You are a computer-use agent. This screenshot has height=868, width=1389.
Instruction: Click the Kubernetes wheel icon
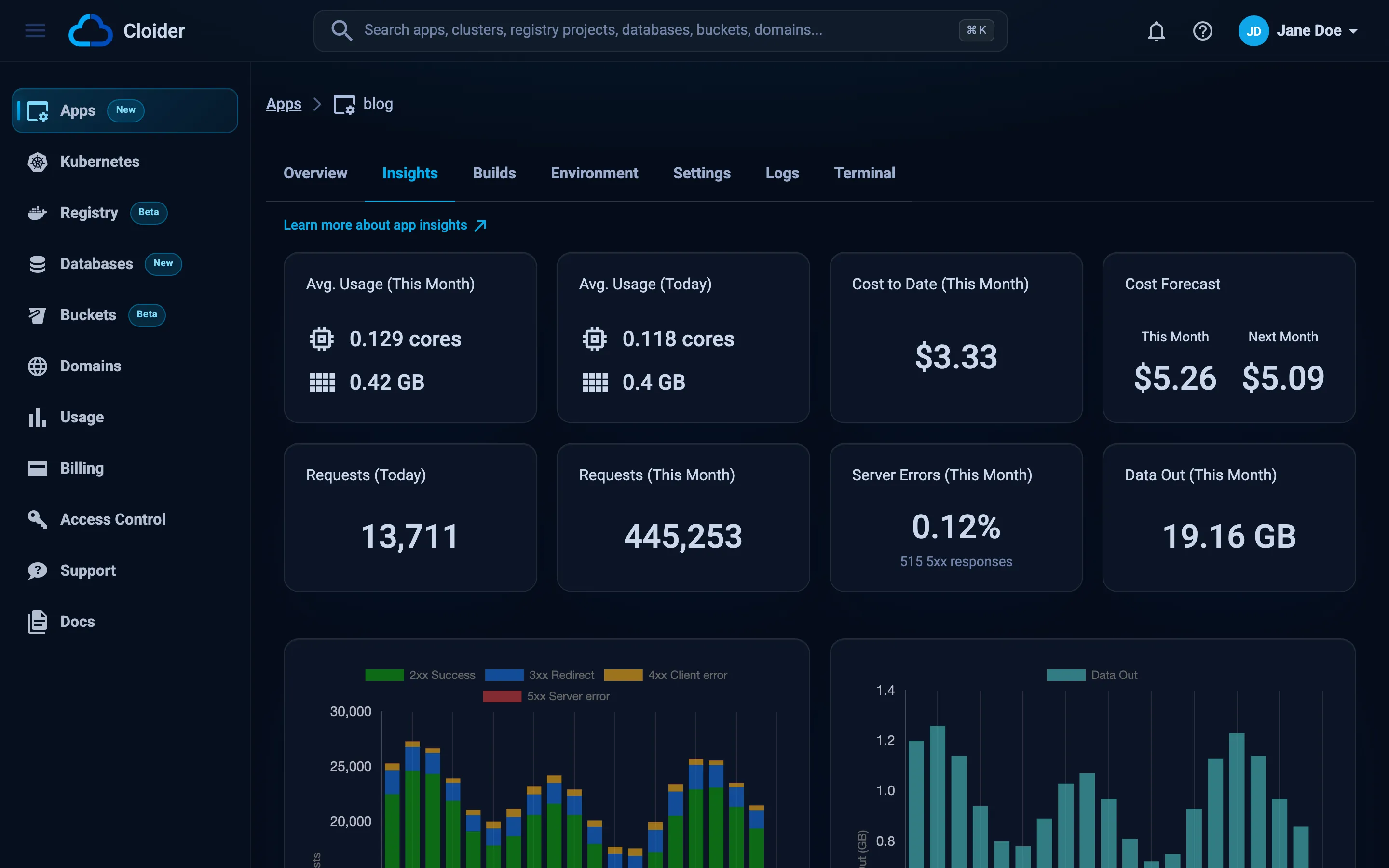[37, 162]
